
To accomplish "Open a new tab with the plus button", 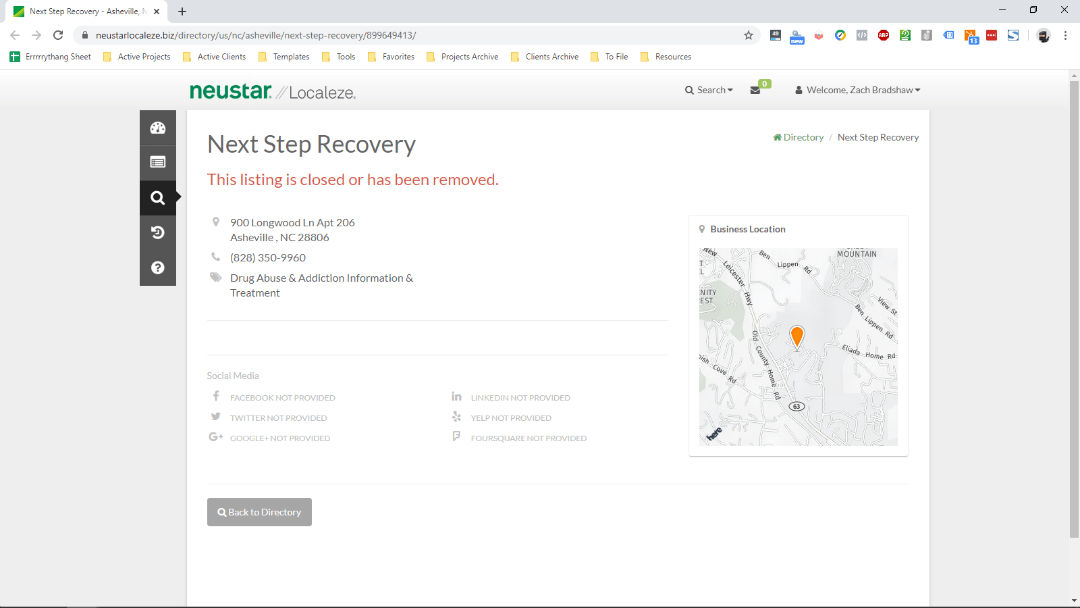I will pos(182,12).
